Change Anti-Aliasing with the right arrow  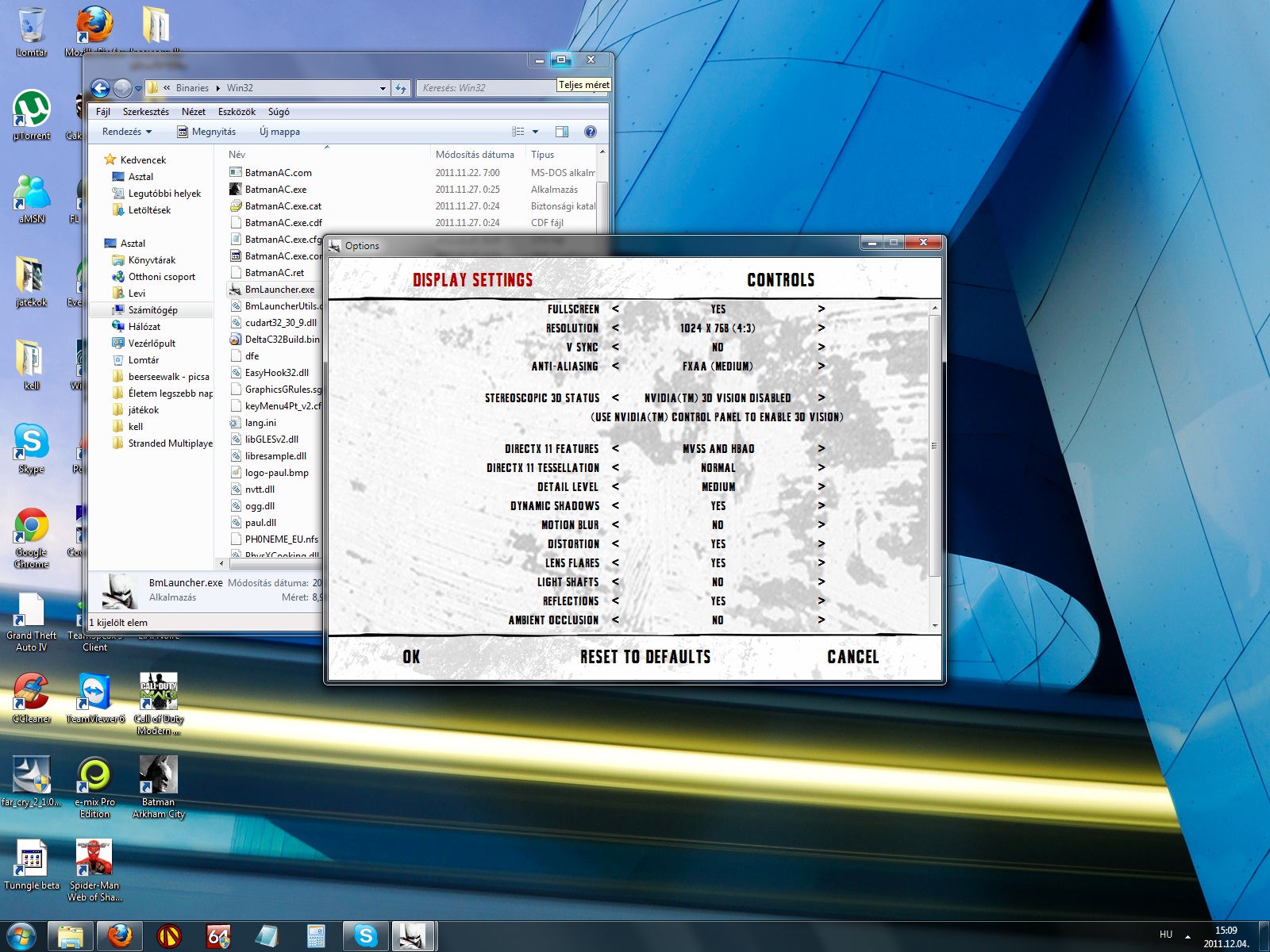tap(822, 367)
